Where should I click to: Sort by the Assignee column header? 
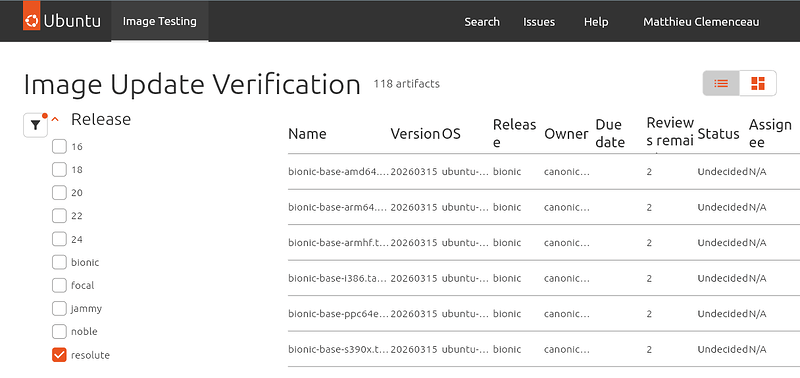(770, 134)
